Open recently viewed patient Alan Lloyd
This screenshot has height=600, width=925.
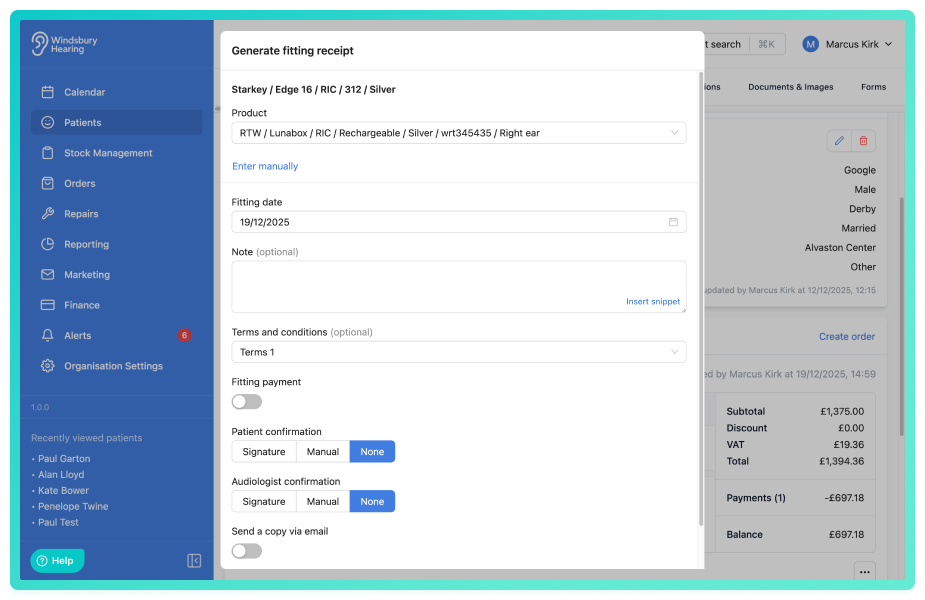pos(61,474)
